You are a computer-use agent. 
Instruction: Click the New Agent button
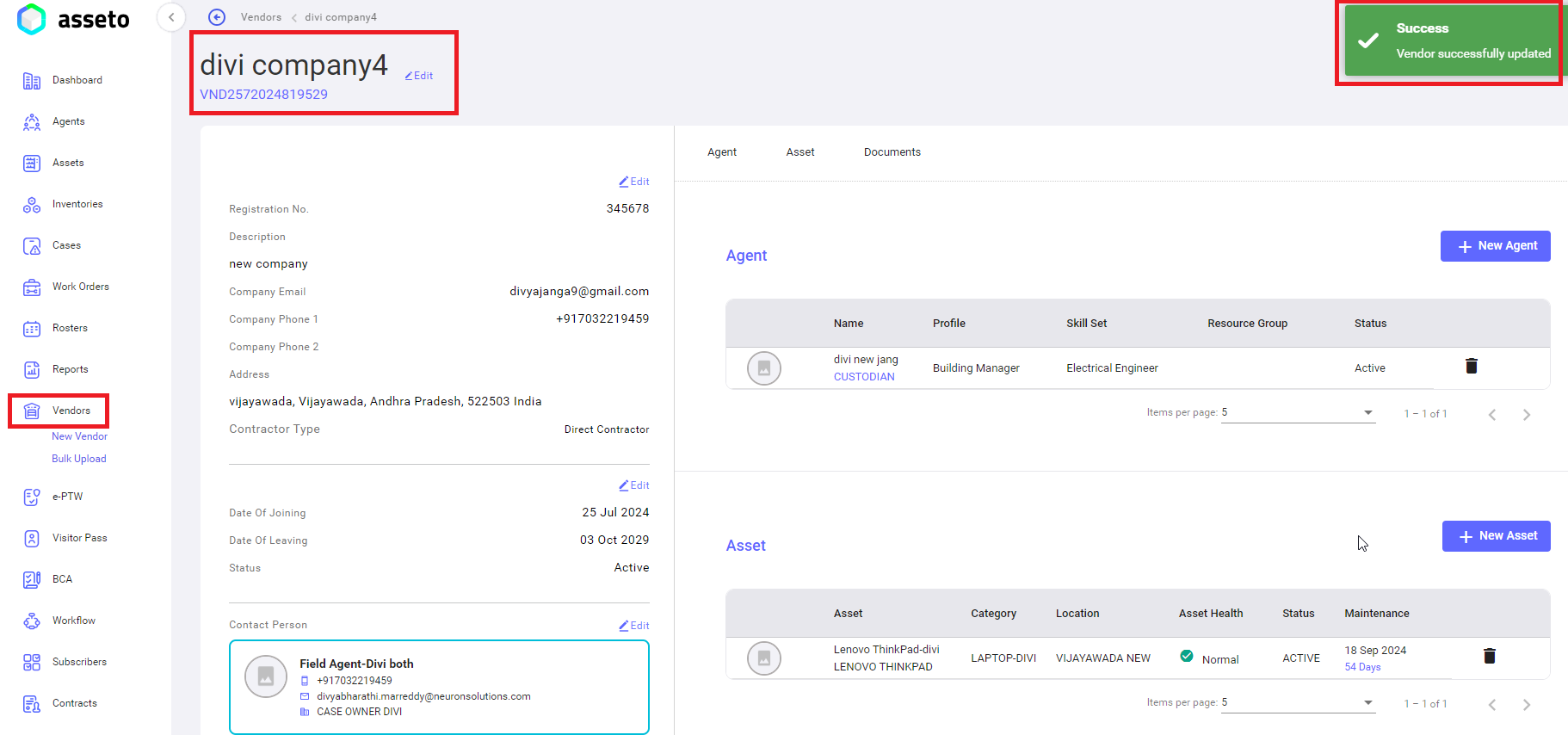(x=1496, y=246)
